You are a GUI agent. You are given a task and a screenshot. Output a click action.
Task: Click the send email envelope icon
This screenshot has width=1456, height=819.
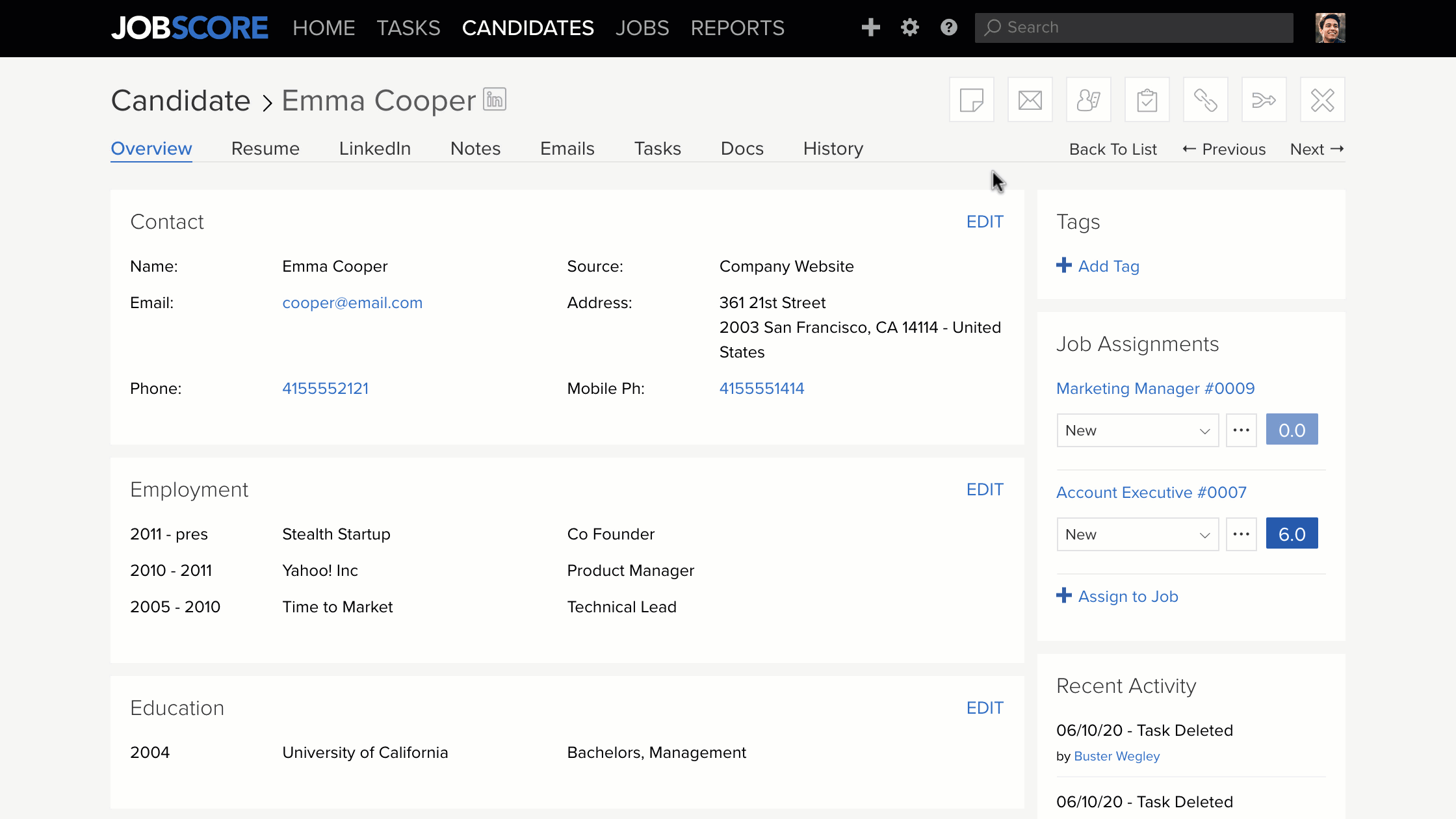click(x=1030, y=99)
